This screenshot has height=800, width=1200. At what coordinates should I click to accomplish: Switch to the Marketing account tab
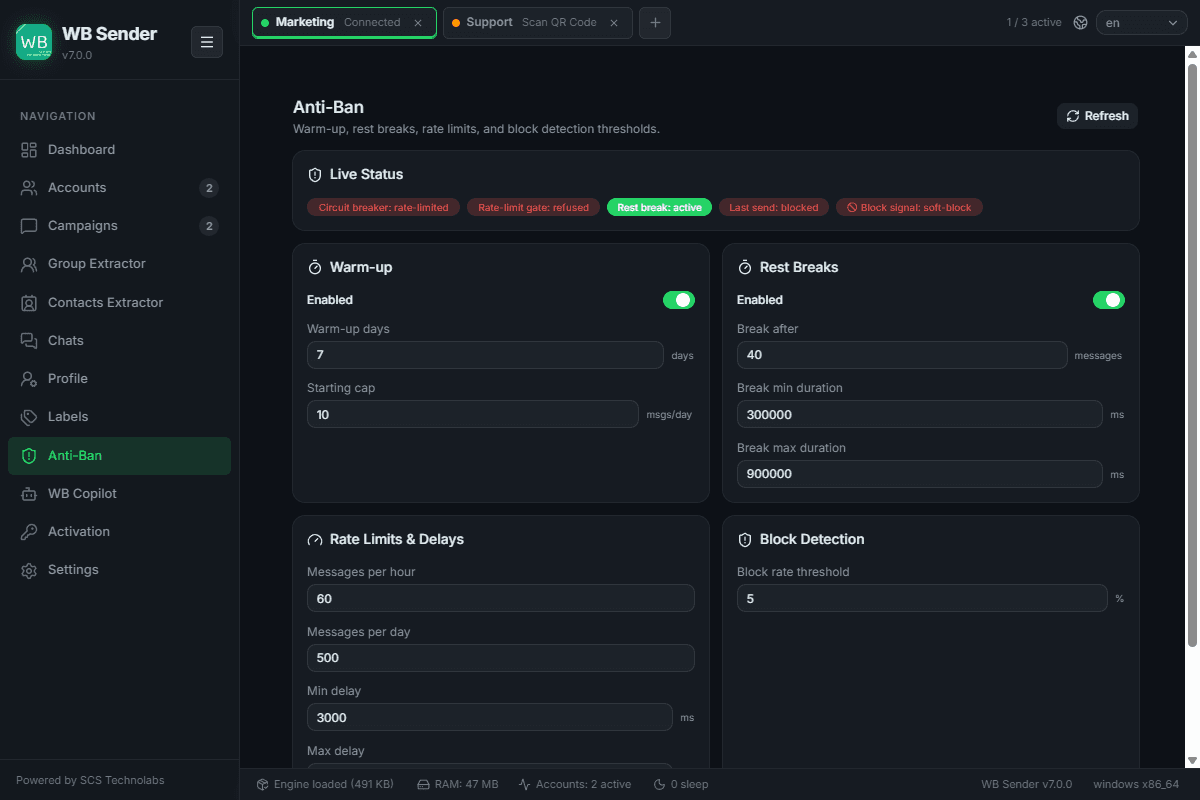(344, 23)
